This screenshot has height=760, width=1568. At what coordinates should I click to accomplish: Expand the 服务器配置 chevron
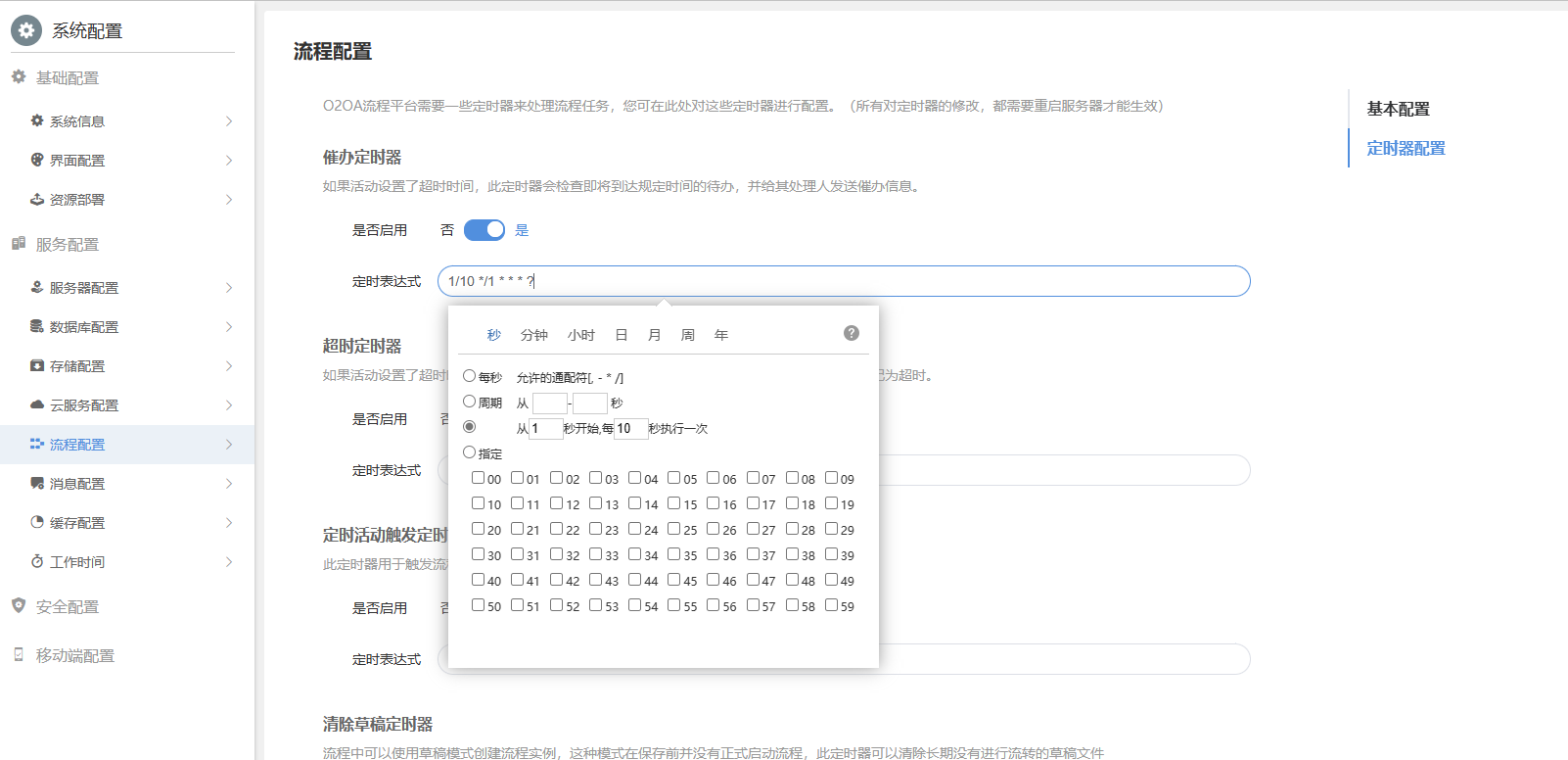click(229, 288)
